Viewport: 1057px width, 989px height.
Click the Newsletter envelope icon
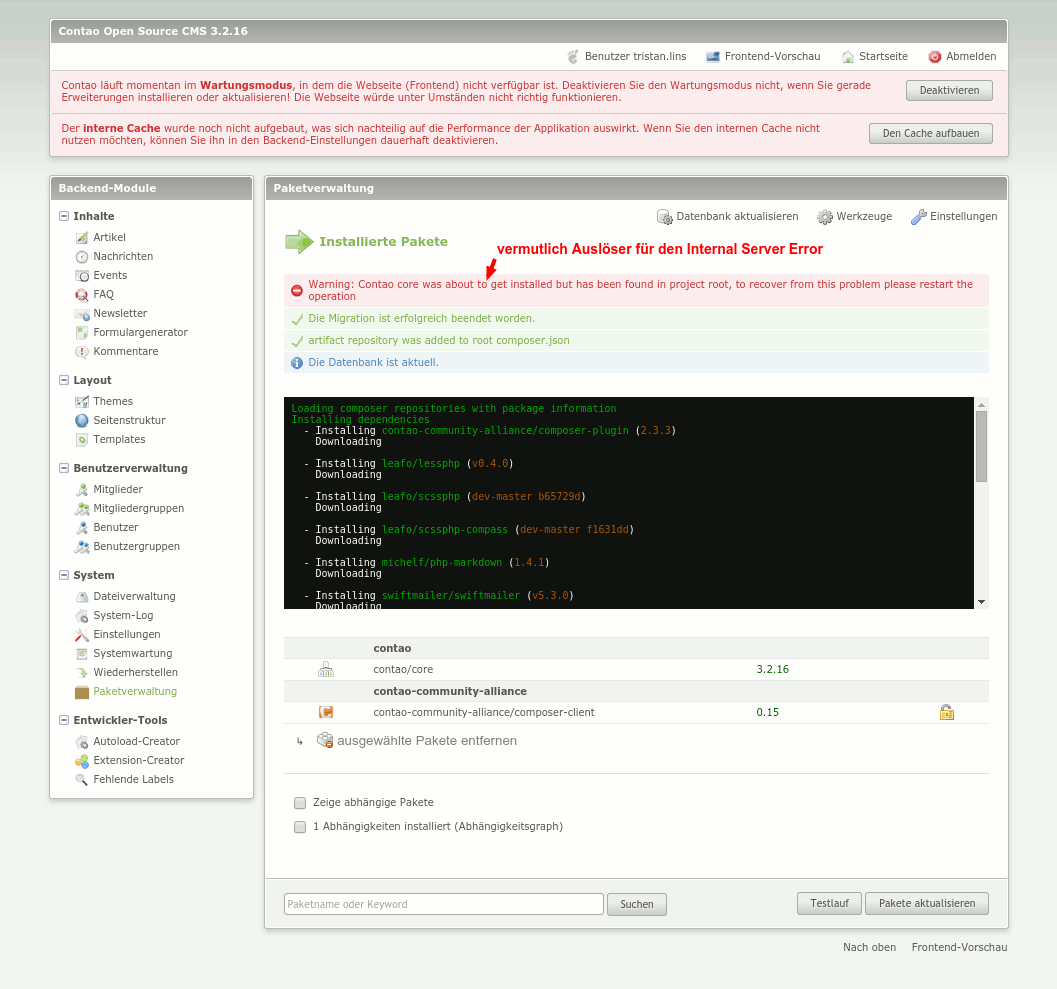(x=82, y=313)
